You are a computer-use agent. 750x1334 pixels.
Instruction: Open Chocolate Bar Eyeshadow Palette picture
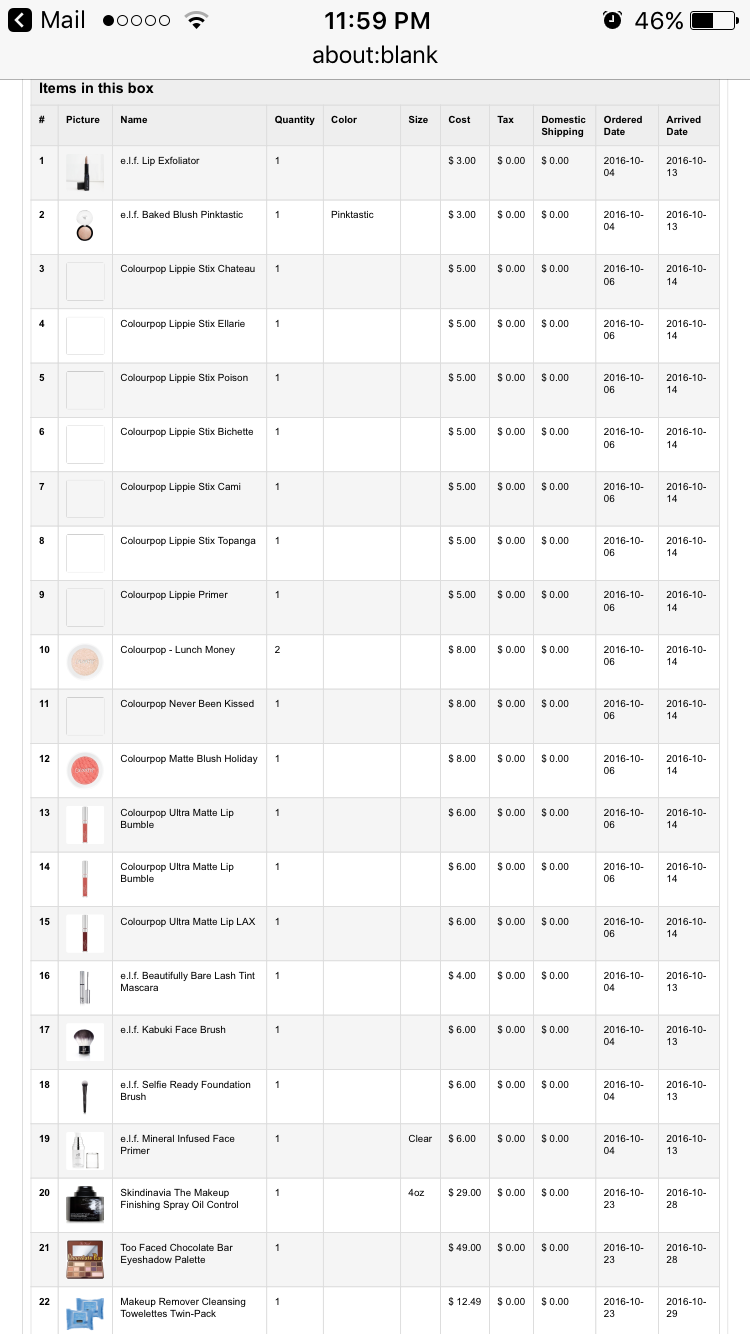(85, 1259)
